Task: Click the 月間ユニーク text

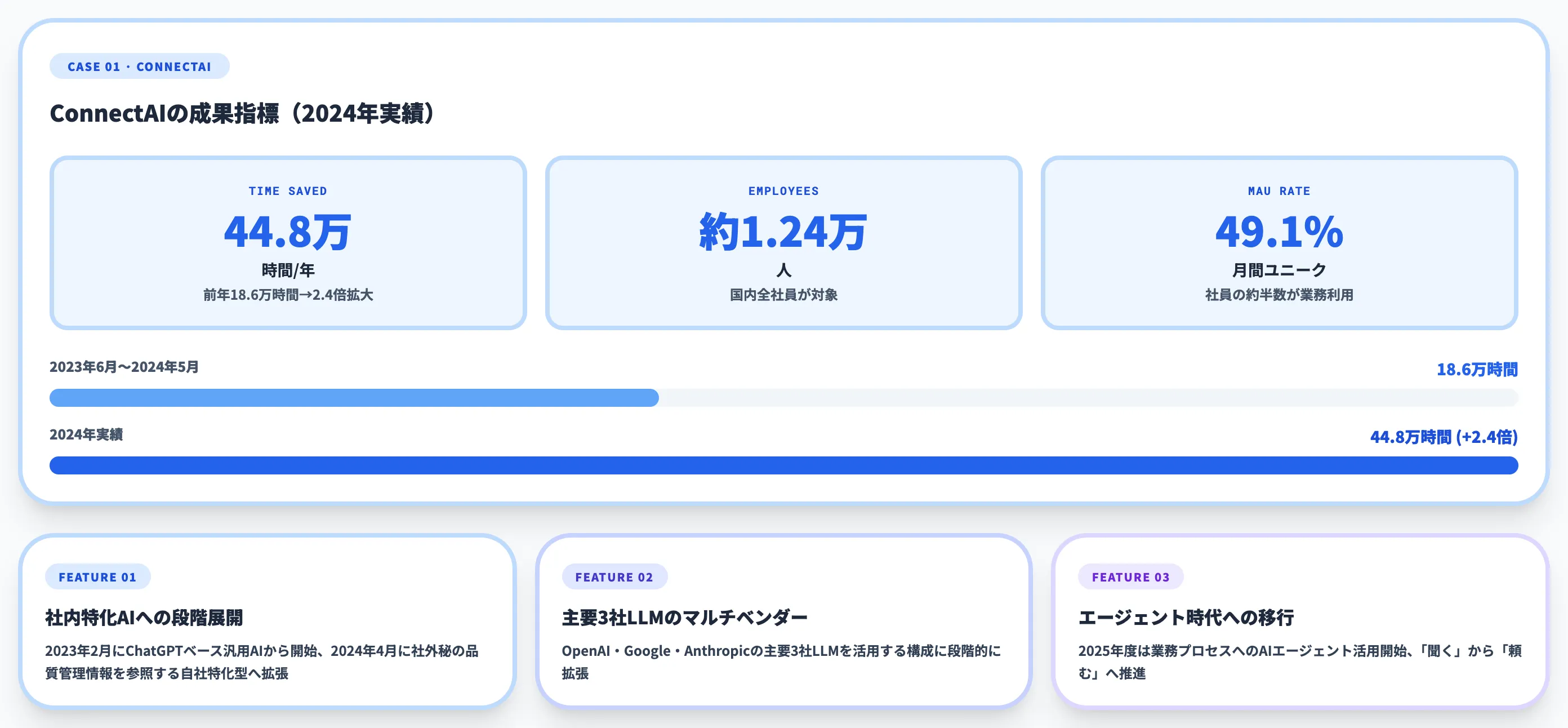Action: click(1279, 270)
